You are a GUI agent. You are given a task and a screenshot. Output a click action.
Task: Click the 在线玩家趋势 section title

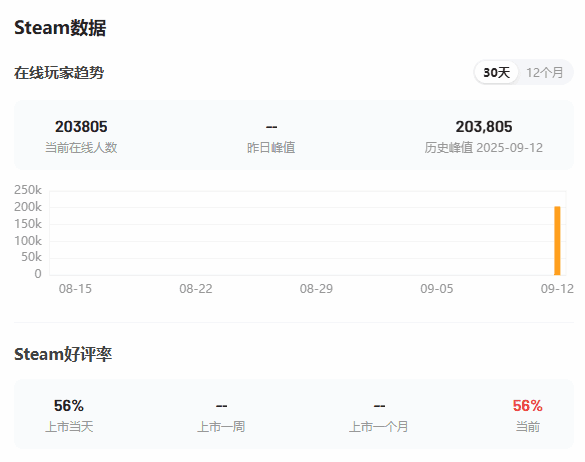pyautogui.click(x=59, y=72)
